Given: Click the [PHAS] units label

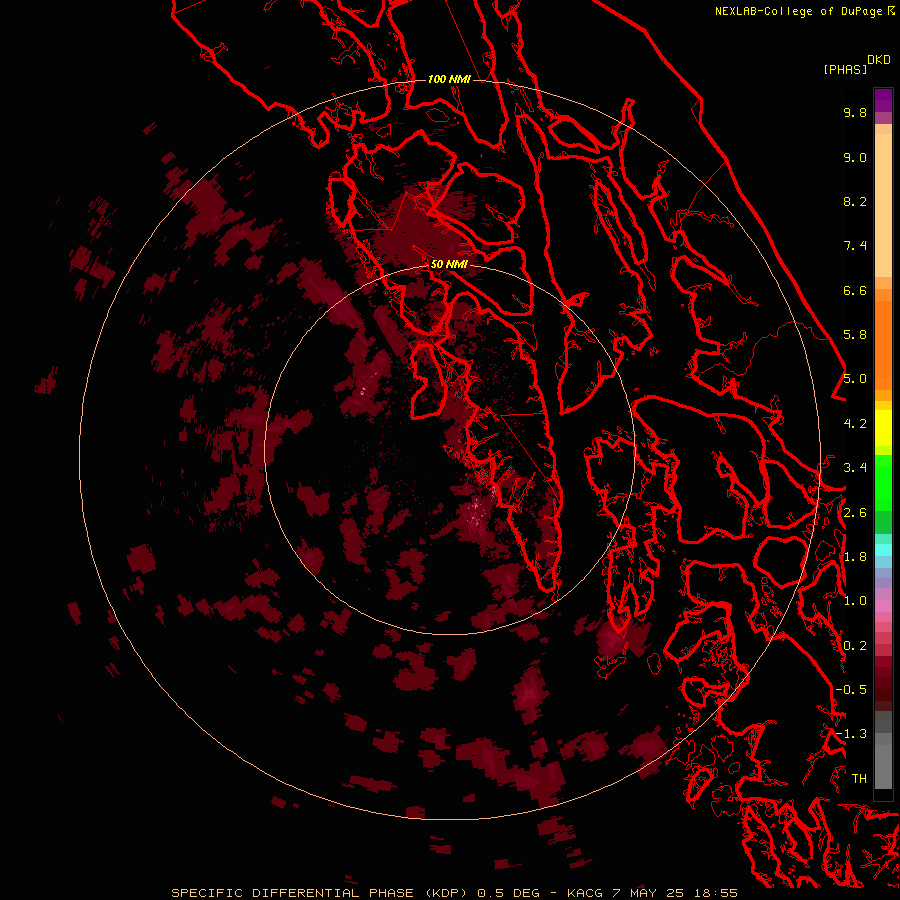Looking at the screenshot, I should pos(845,69).
